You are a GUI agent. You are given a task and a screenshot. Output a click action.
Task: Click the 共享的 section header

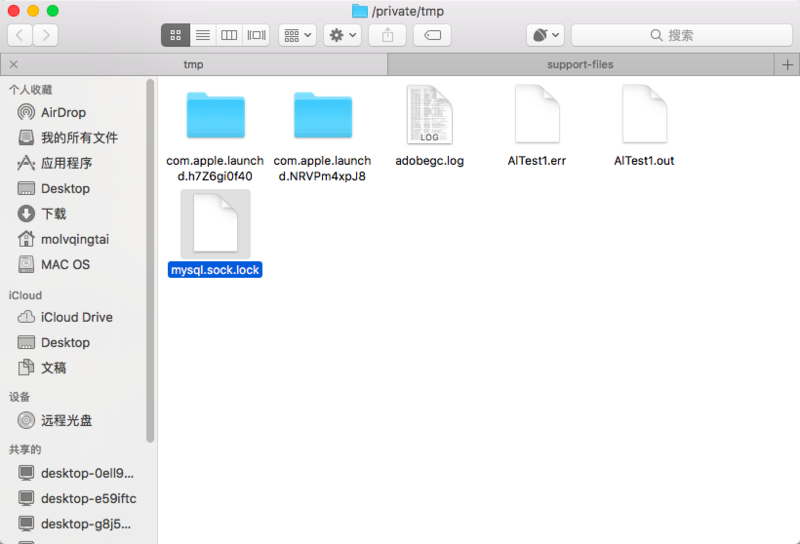[x=25, y=450]
